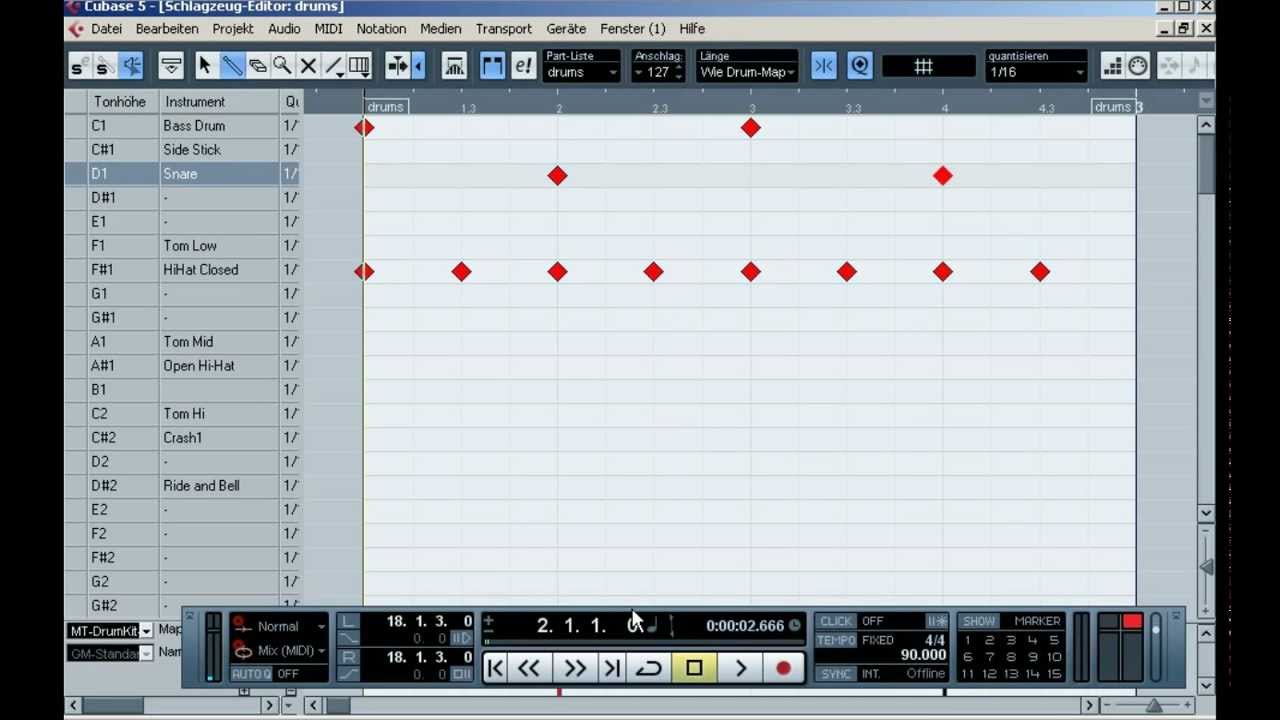Select the Bass Drum instrument row
Image resolution: width=1280 pixels, height=720 pixels.
tap(182, 126)
